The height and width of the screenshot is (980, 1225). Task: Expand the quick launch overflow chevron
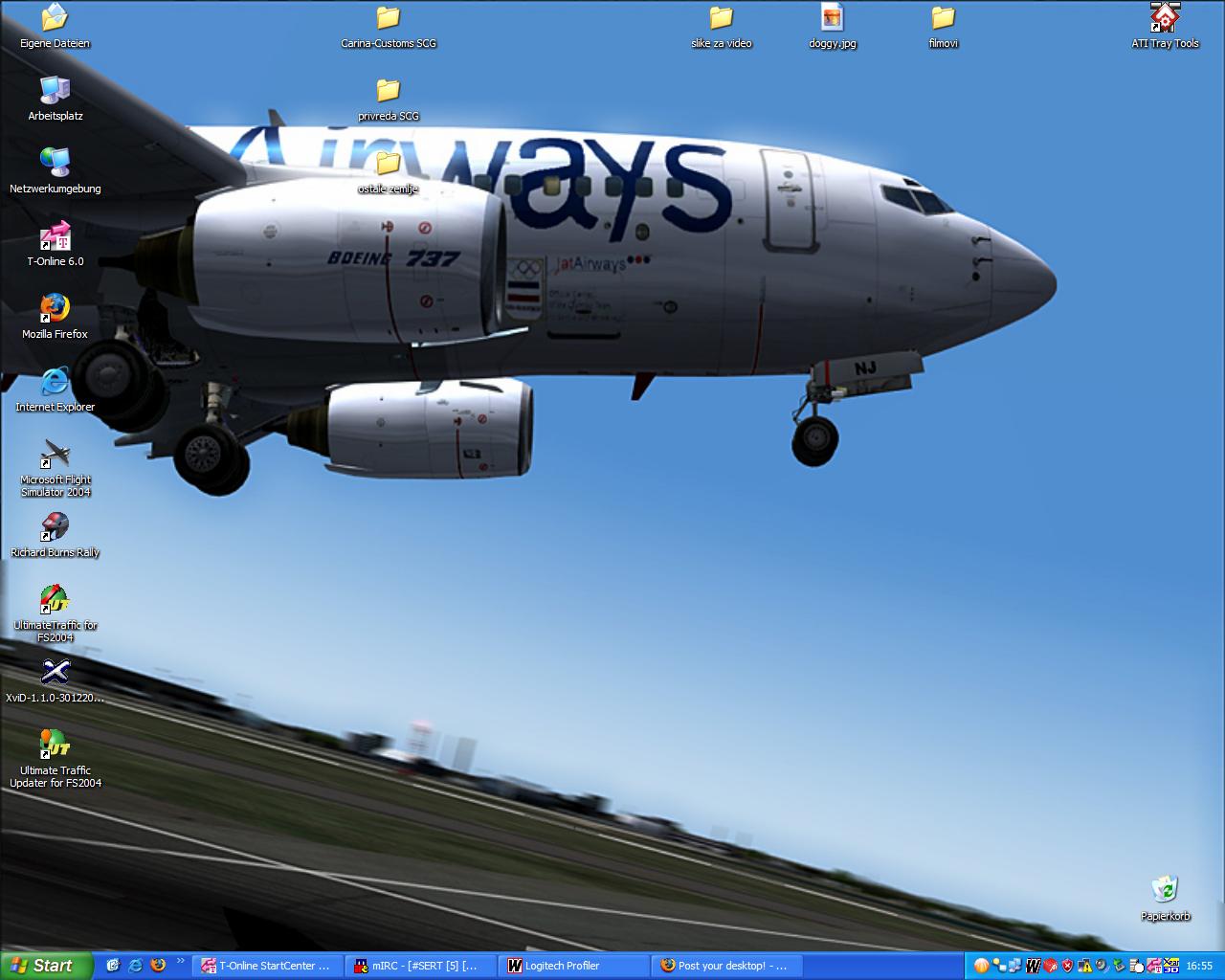pyautogui.click(x=180, y=962)
